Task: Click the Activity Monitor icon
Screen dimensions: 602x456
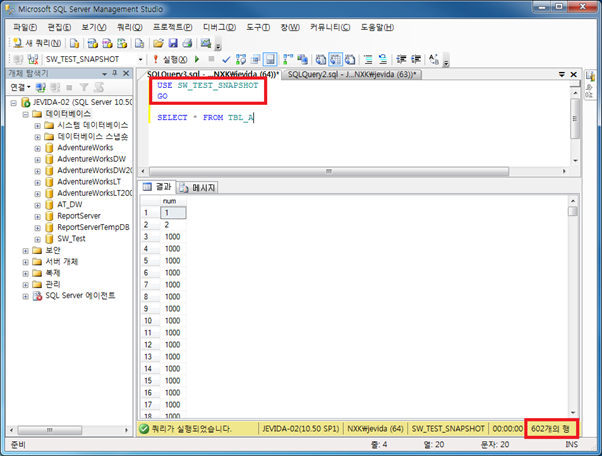Action: point(206,43)
